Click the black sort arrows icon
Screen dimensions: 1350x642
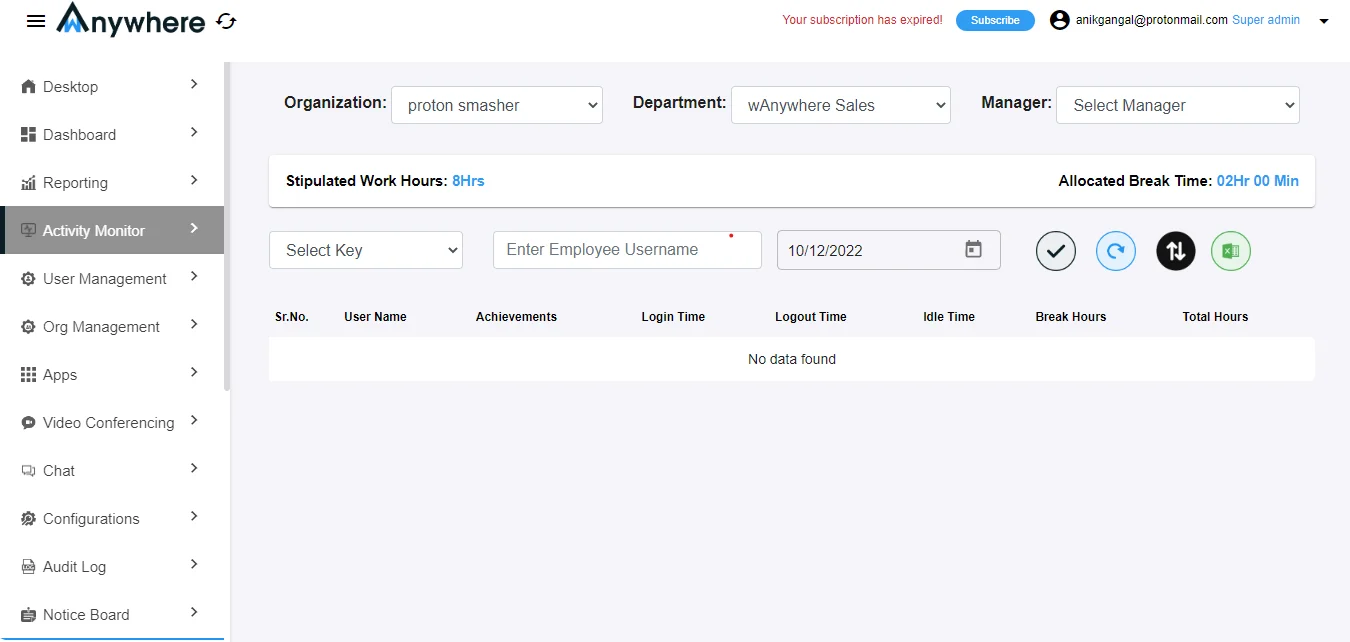coord(1176,251)
